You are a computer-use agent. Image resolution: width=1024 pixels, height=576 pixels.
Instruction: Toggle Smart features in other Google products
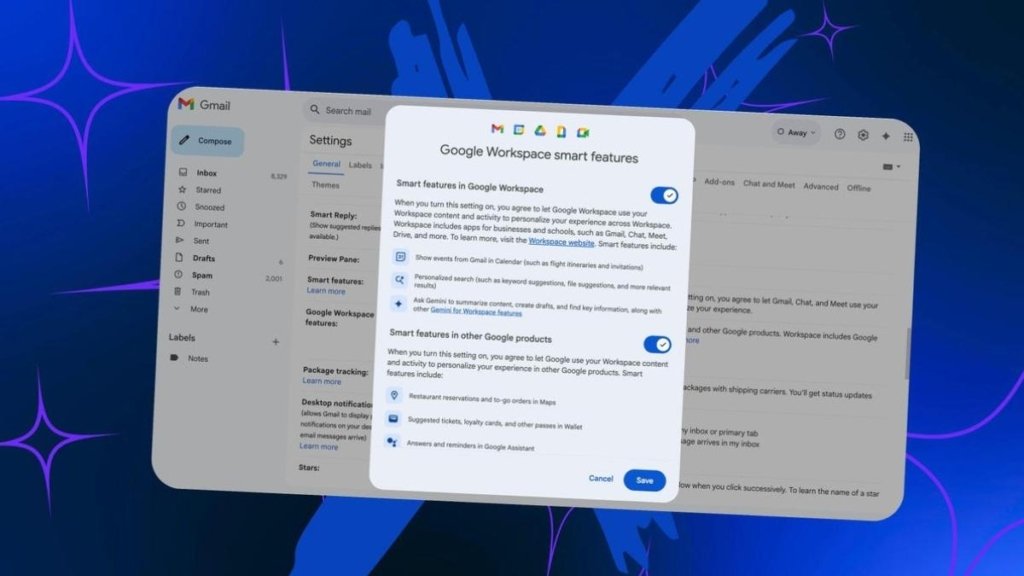[x=656, y=344]
